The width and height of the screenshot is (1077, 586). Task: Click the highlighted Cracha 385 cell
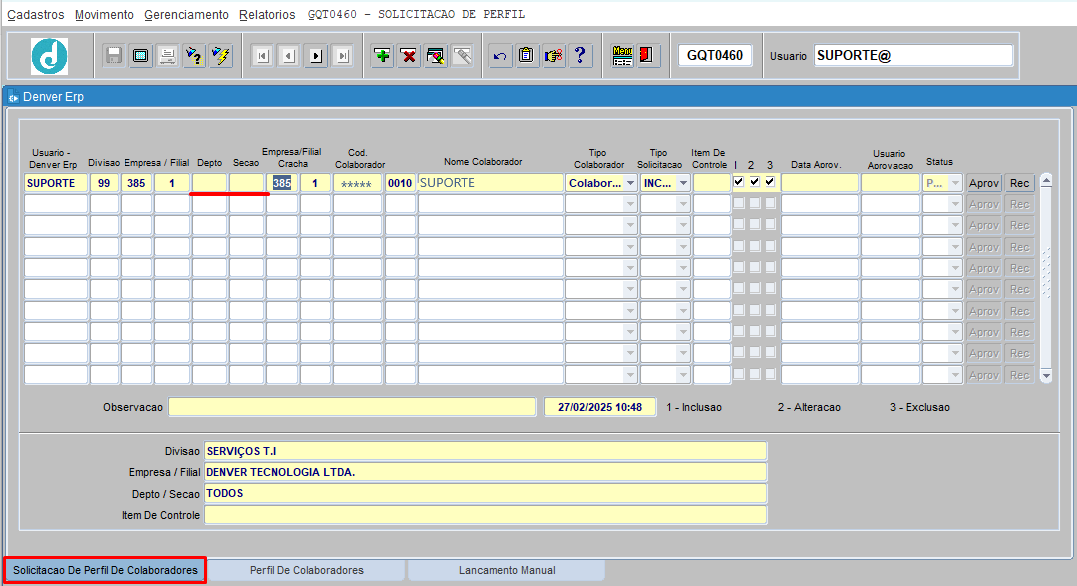(x=282, y=183)
